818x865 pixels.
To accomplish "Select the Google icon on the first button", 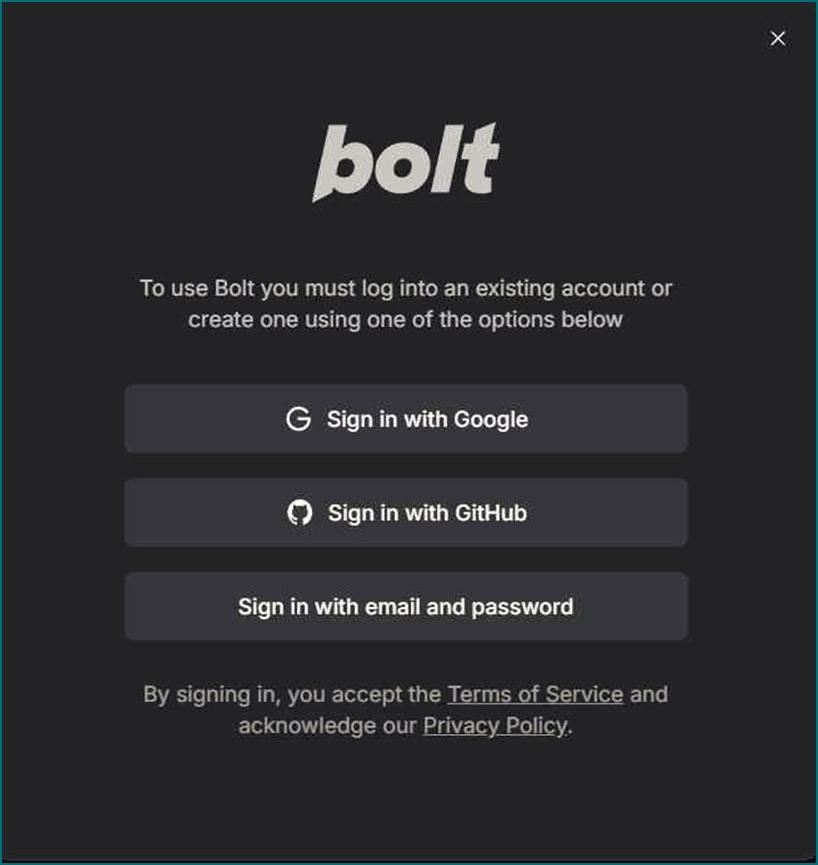I will (x=299, y=420).
